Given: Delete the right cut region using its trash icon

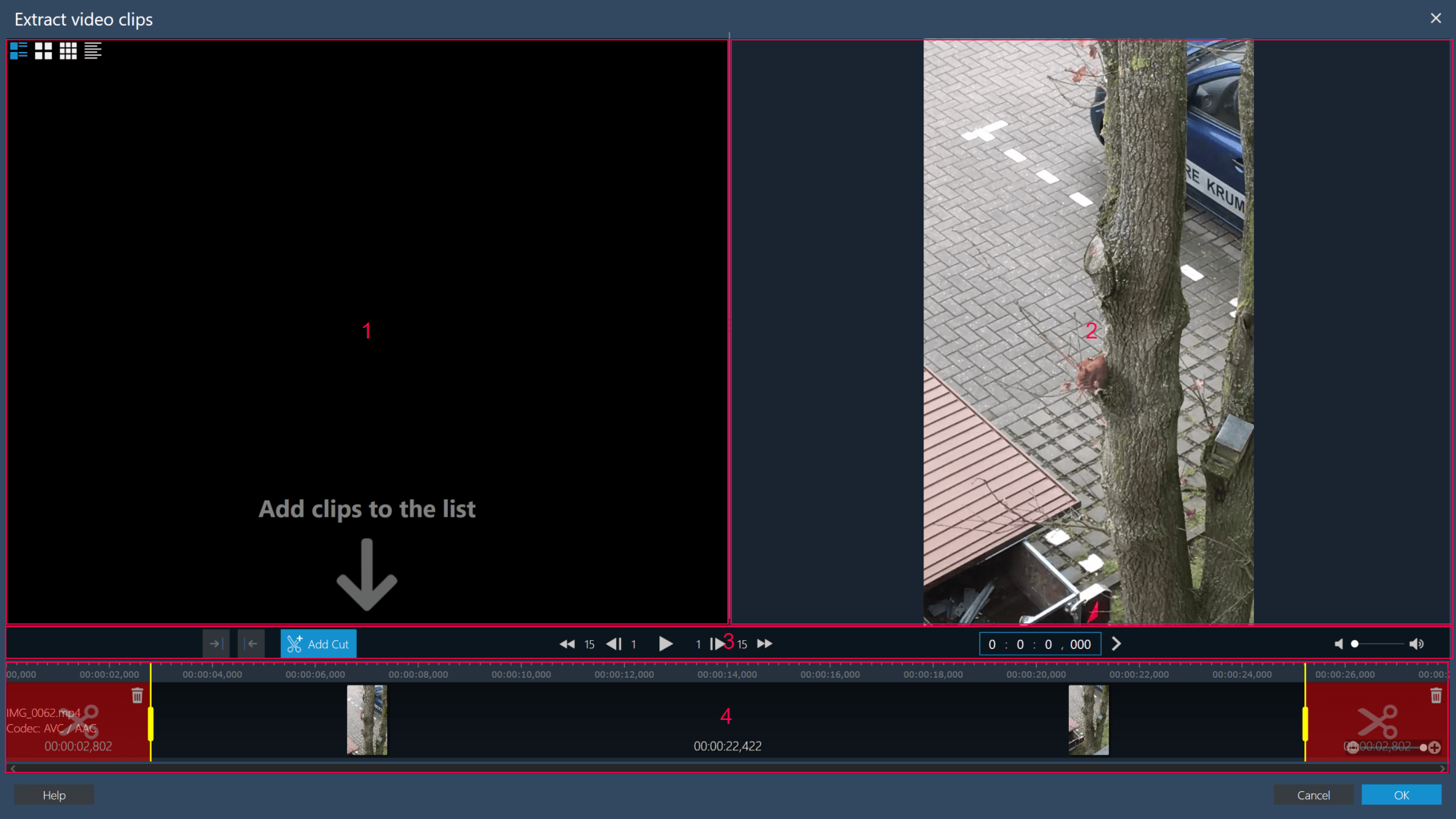Looking at the screenshot, I should (x=1436, y=696).
